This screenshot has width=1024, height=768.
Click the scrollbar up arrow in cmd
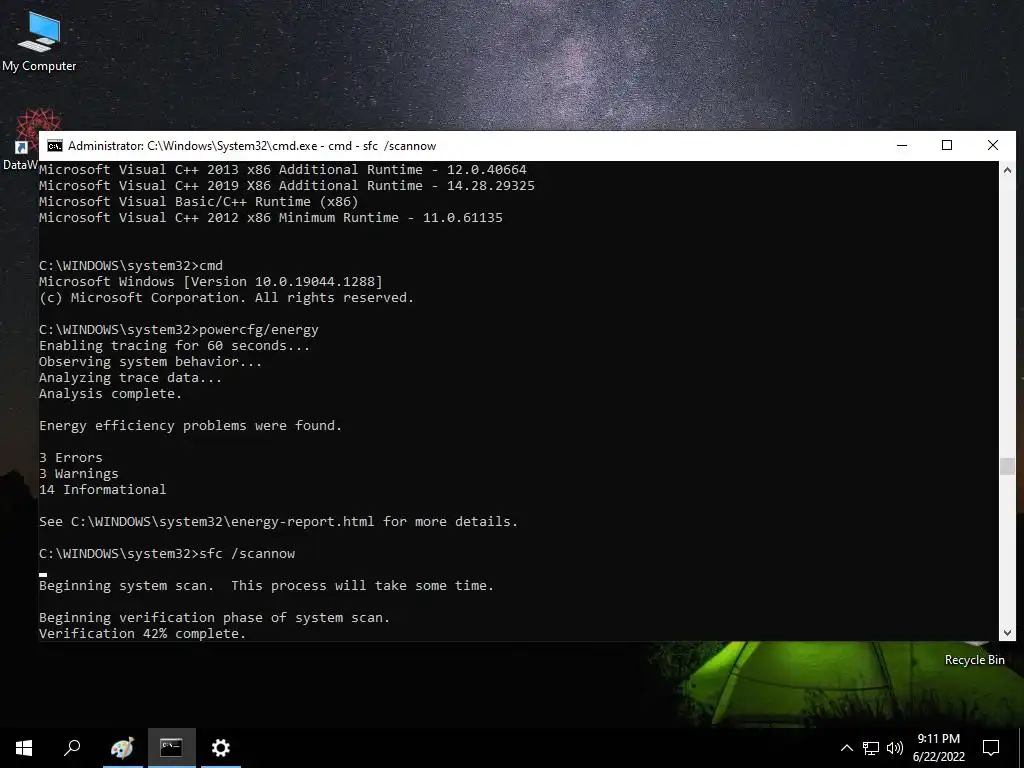pos(1007,170)
